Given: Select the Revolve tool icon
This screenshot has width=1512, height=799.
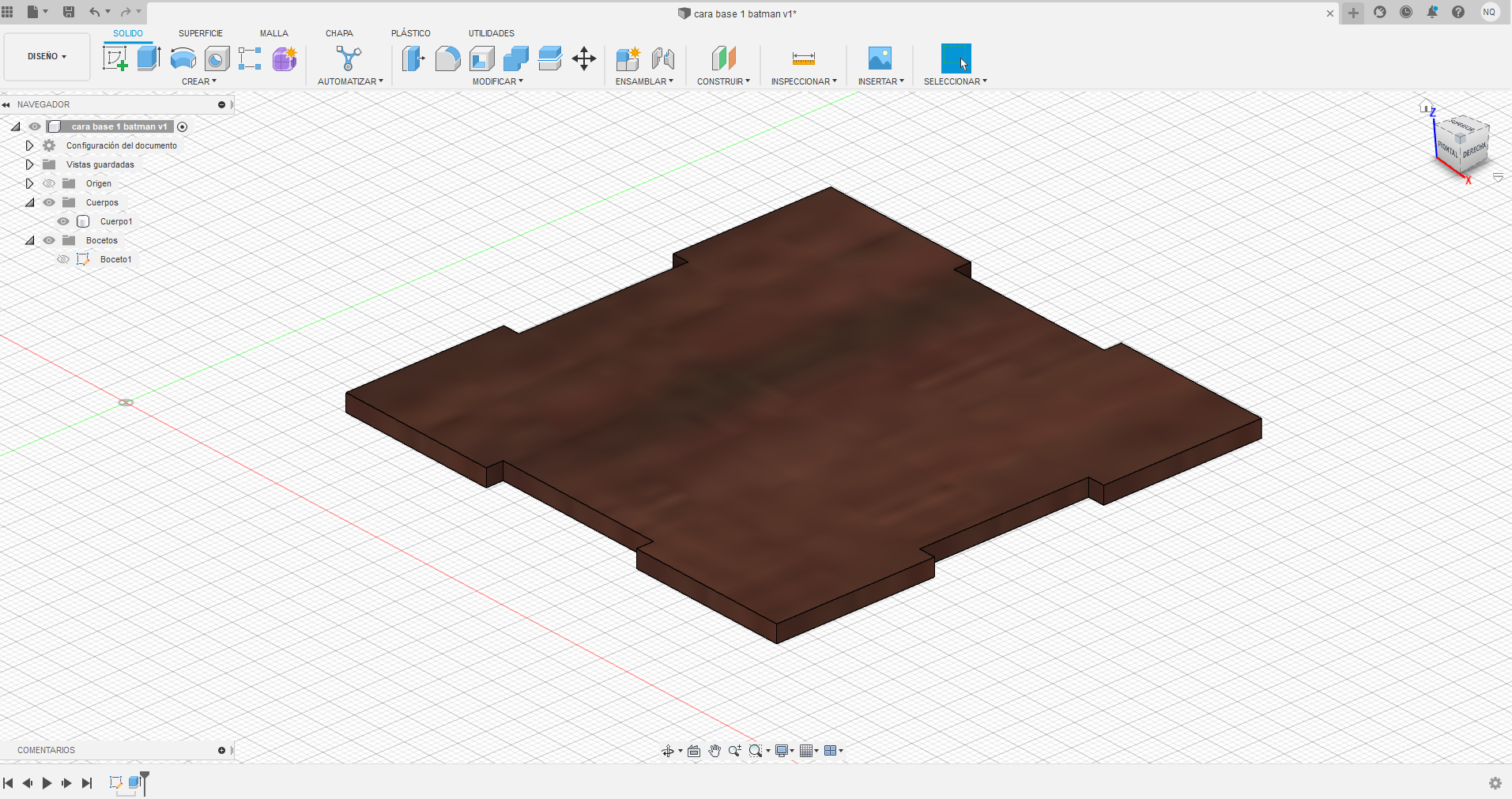Looking at the screenshot, I should pos(183,58).
